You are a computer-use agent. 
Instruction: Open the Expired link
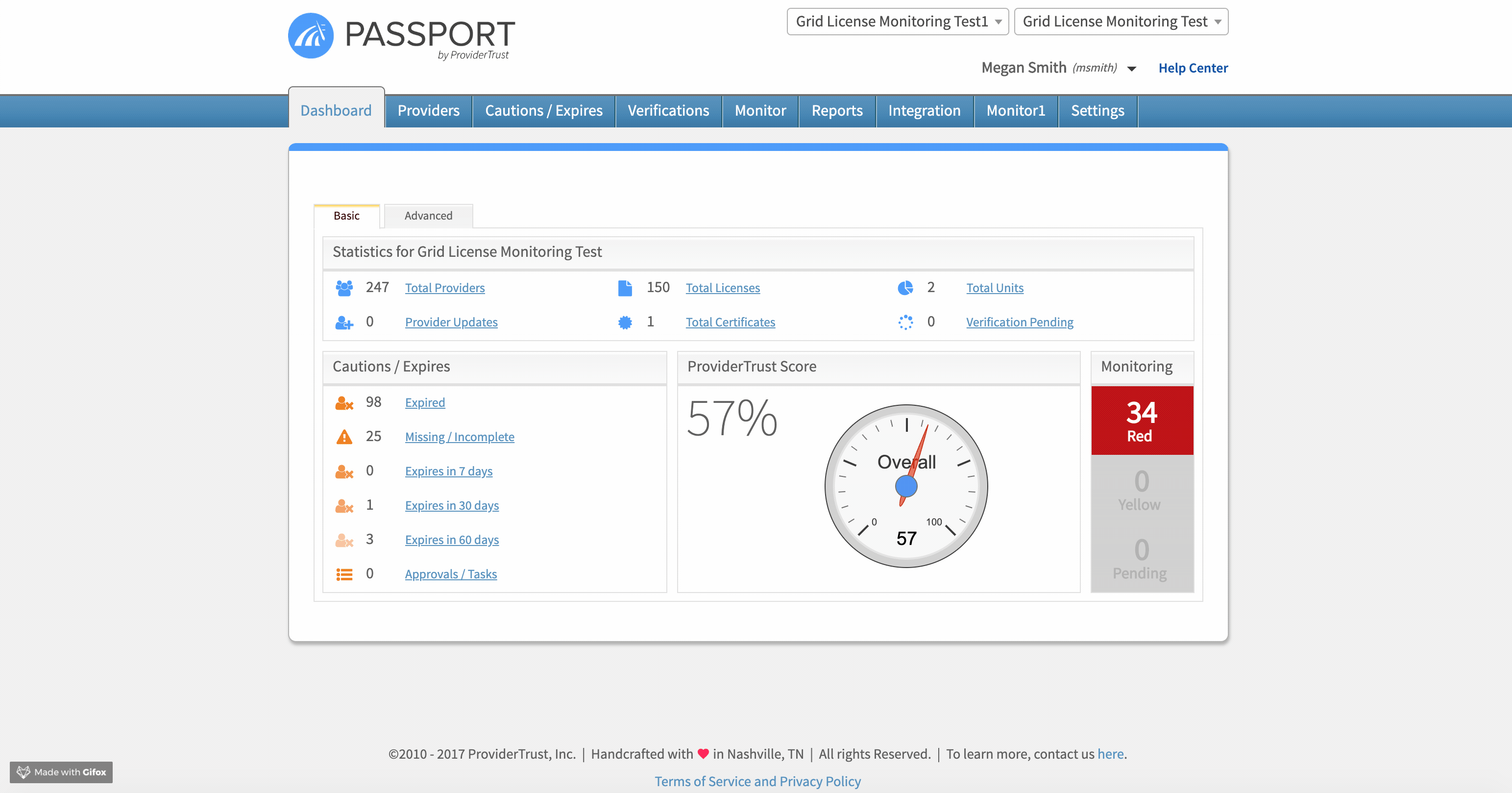[x=425, y=403]
